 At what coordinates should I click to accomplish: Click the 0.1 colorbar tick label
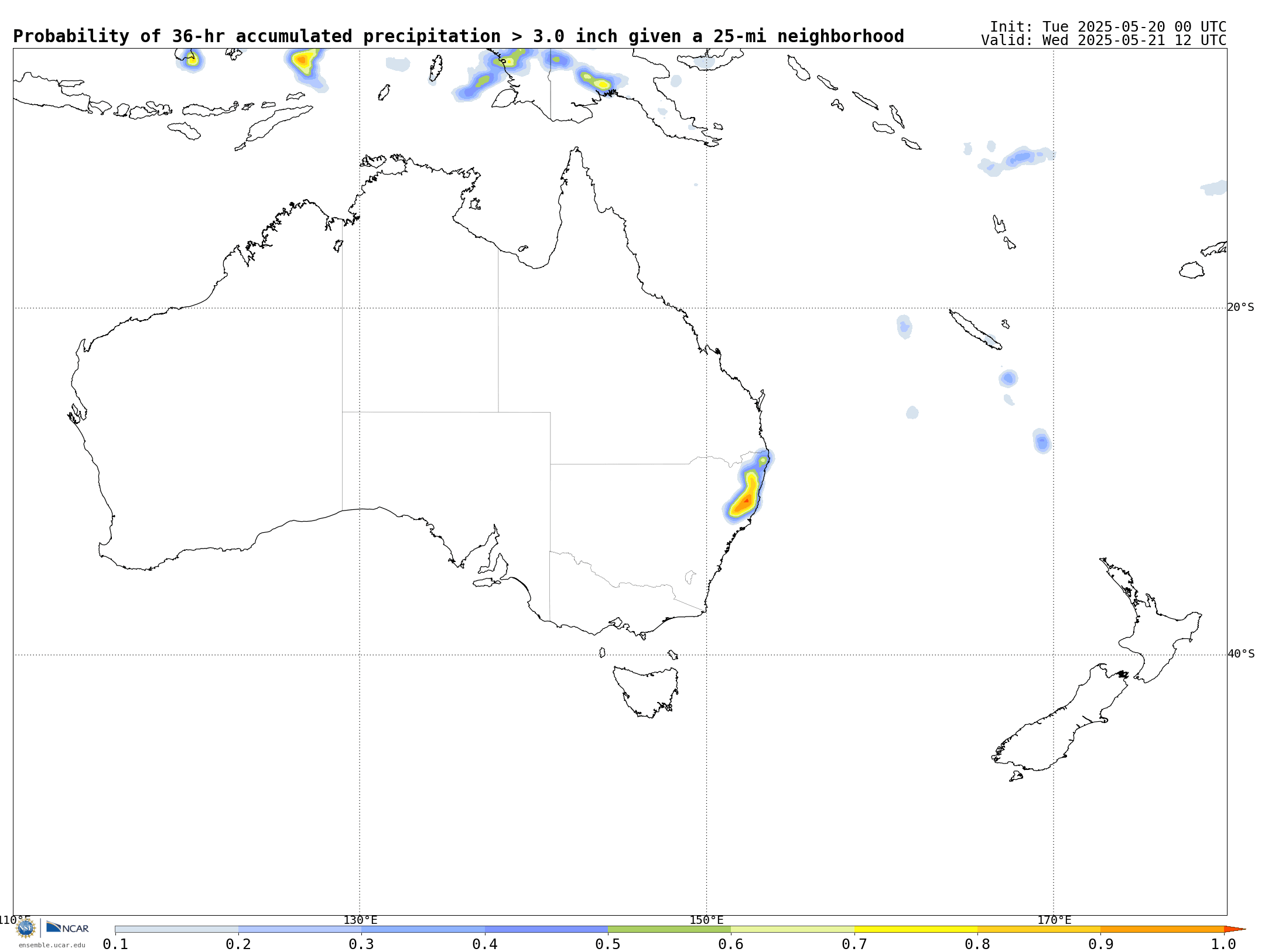coord(115,944)
